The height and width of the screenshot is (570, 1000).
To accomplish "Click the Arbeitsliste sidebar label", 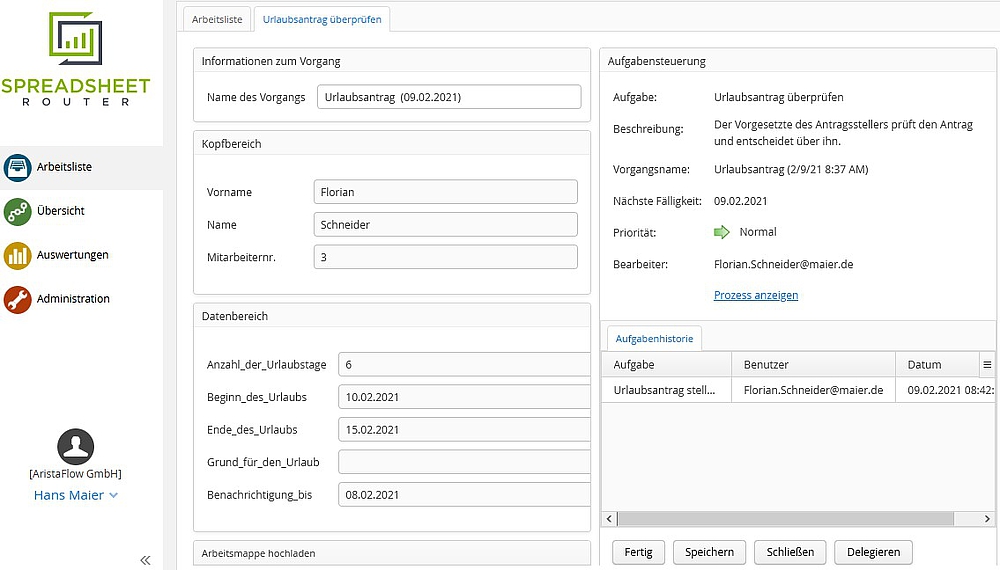I will point(64,167).
